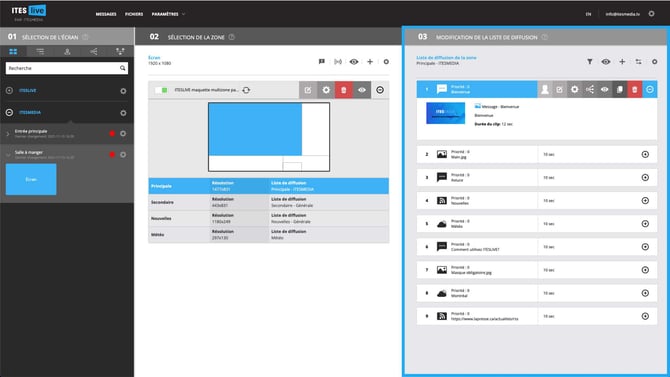The width and height of the screenshot is (670, 377).
Task: Expand the Entrée principale row
Action: (x=8, y=134)
